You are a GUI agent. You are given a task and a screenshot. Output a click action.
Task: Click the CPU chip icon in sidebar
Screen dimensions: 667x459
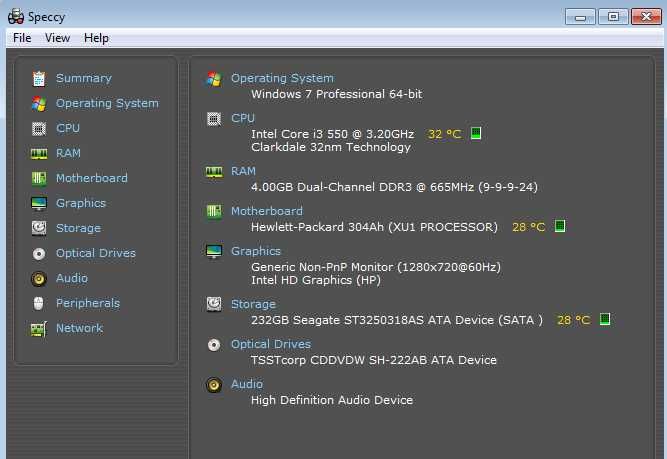point(39,128)
